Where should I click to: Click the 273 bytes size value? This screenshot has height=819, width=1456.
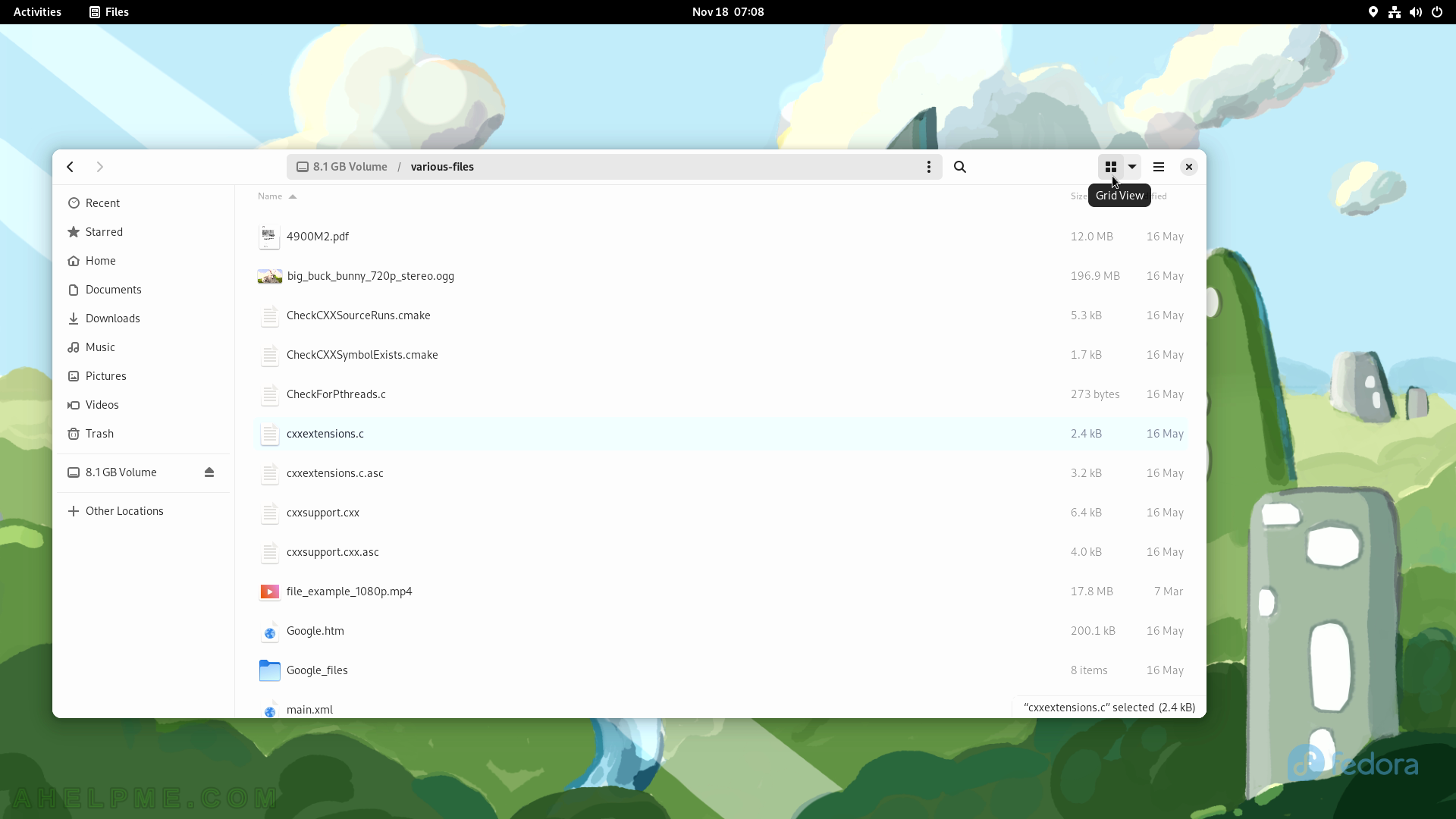coord(1095,394)
